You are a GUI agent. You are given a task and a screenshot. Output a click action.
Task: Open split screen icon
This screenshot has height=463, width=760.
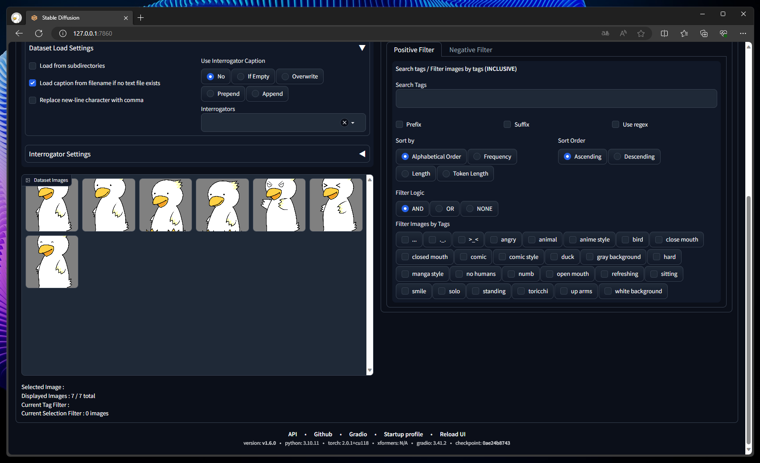click(x=665, y=33)
